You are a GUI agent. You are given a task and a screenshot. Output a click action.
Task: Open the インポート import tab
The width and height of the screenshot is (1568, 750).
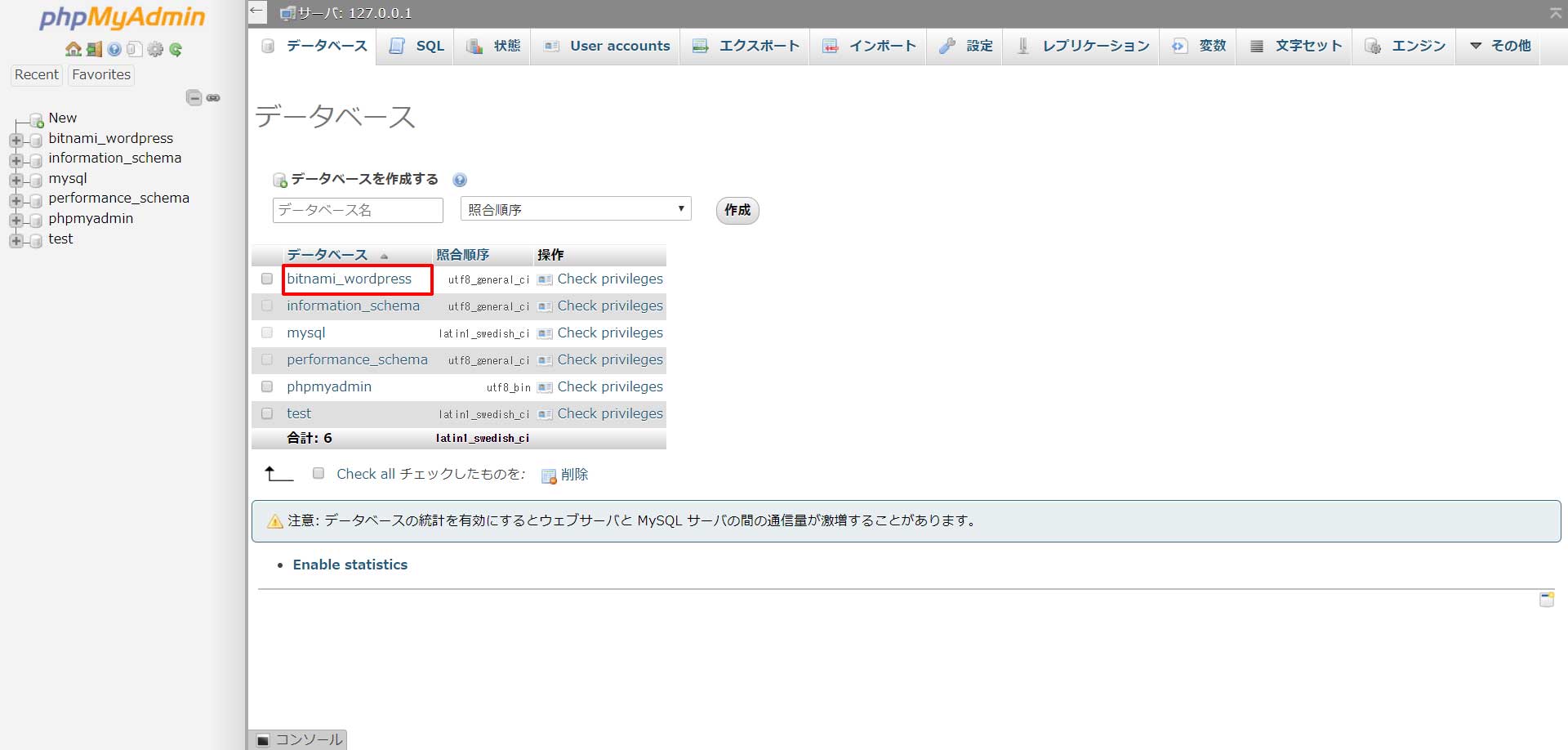tap(869, 46)
